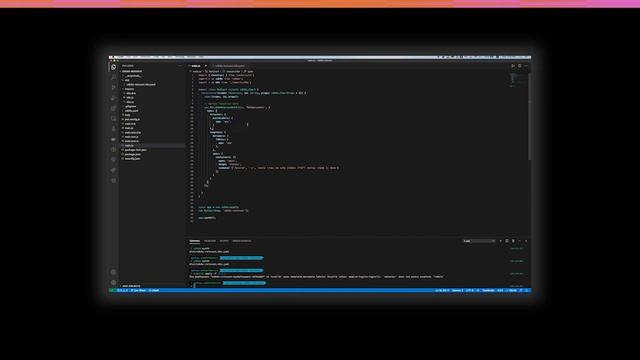640x360 pixels.
Task: Open the Extensions view icon
Action: (113, 108)
